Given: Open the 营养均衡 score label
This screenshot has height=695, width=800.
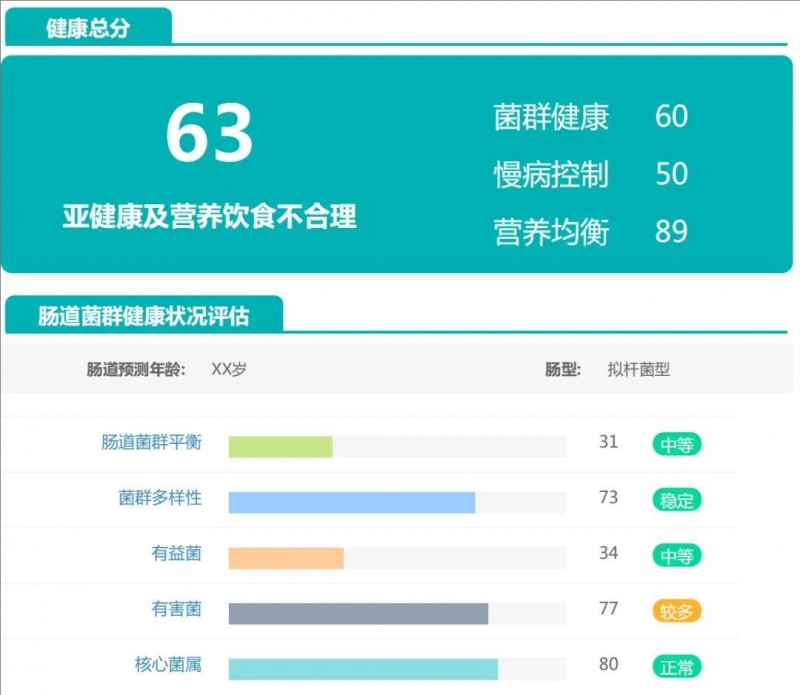Looking at the screenshot, I should 551,232.
